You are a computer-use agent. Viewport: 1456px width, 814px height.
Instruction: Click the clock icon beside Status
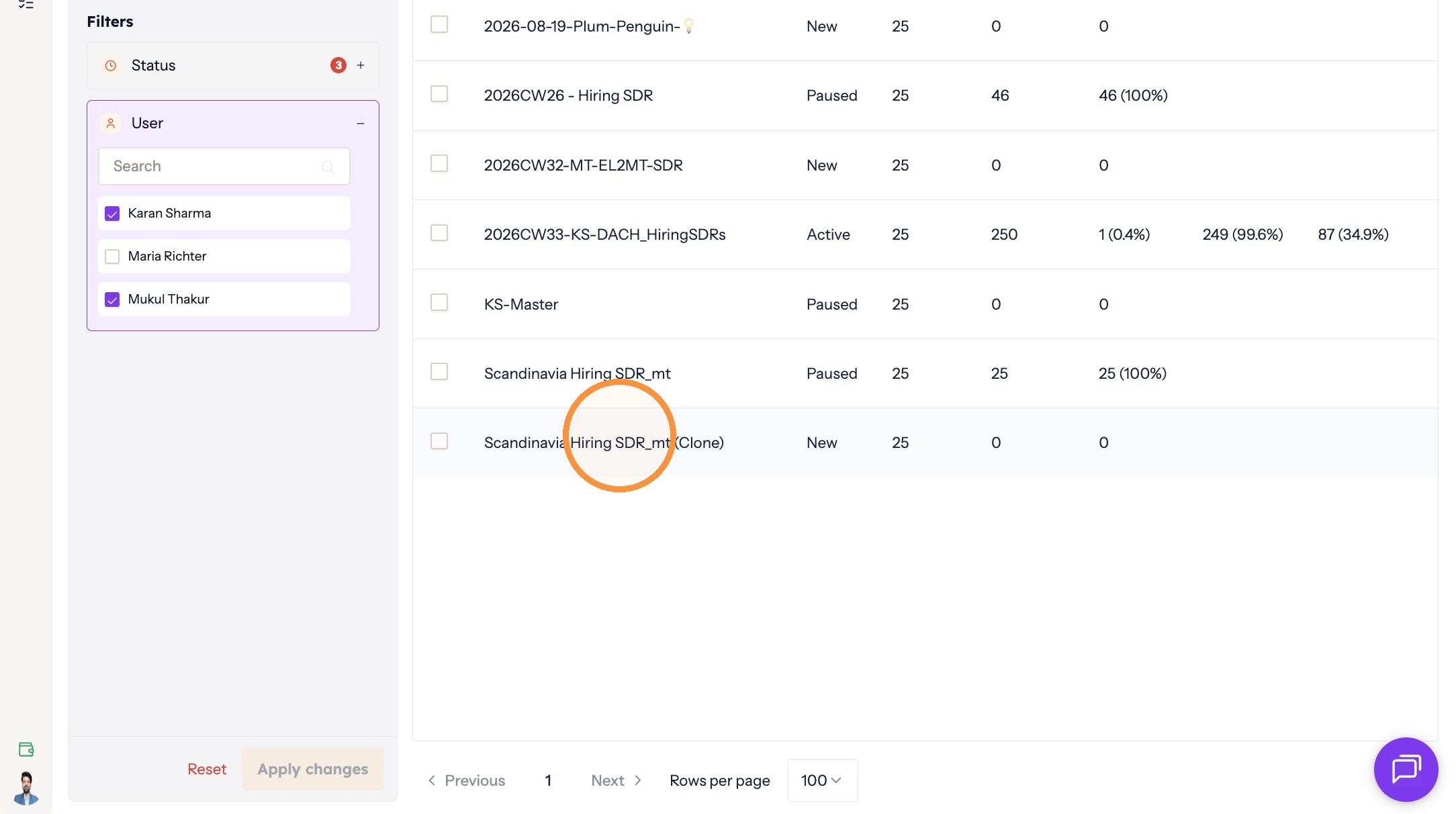[111, 65]
